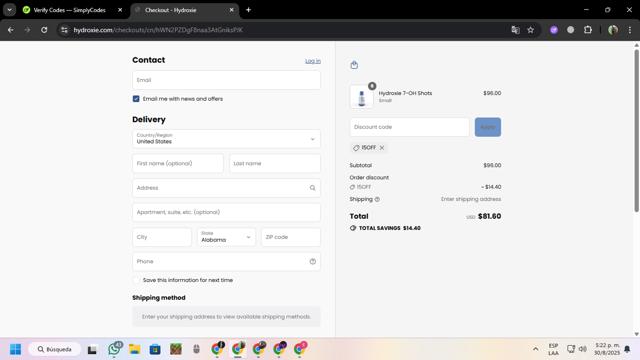
Task: Focus First name (optional) field
Action: [x=178, y=163]
